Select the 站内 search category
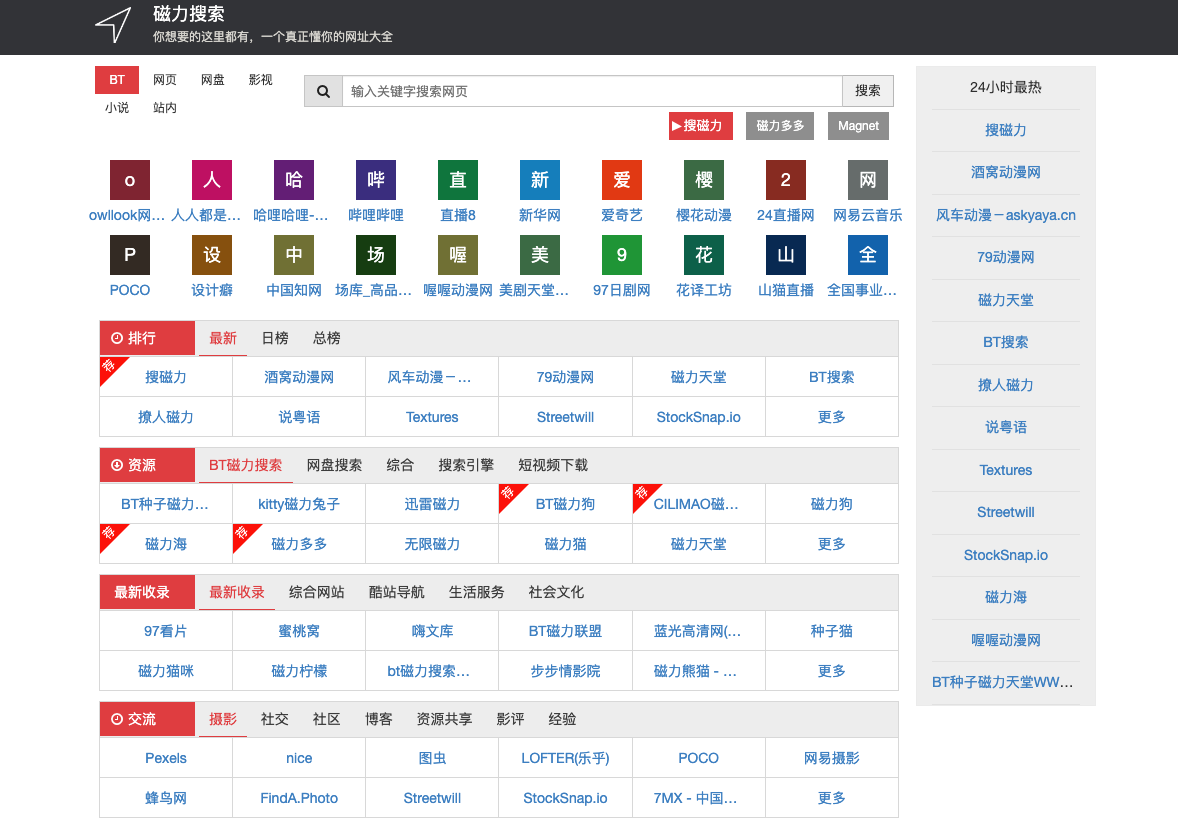 (165, 107)
